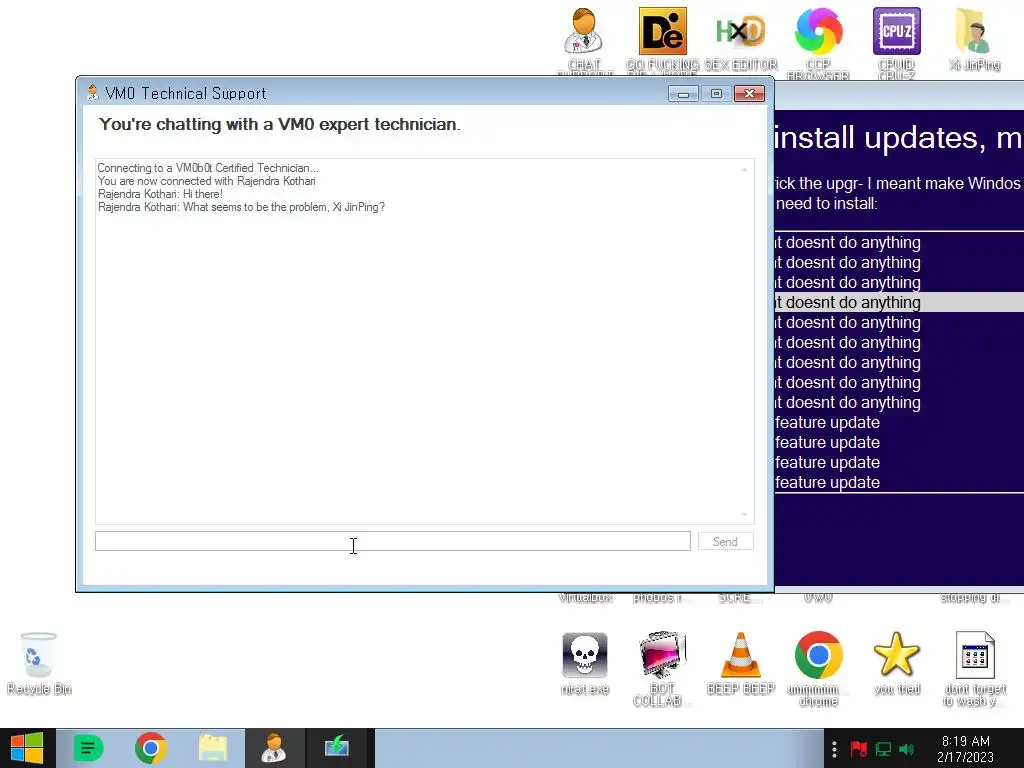This screenshot has height=768, width=1024.
Task: Open the BOT COLLAB monitor icon
Action: pos(662,667)
